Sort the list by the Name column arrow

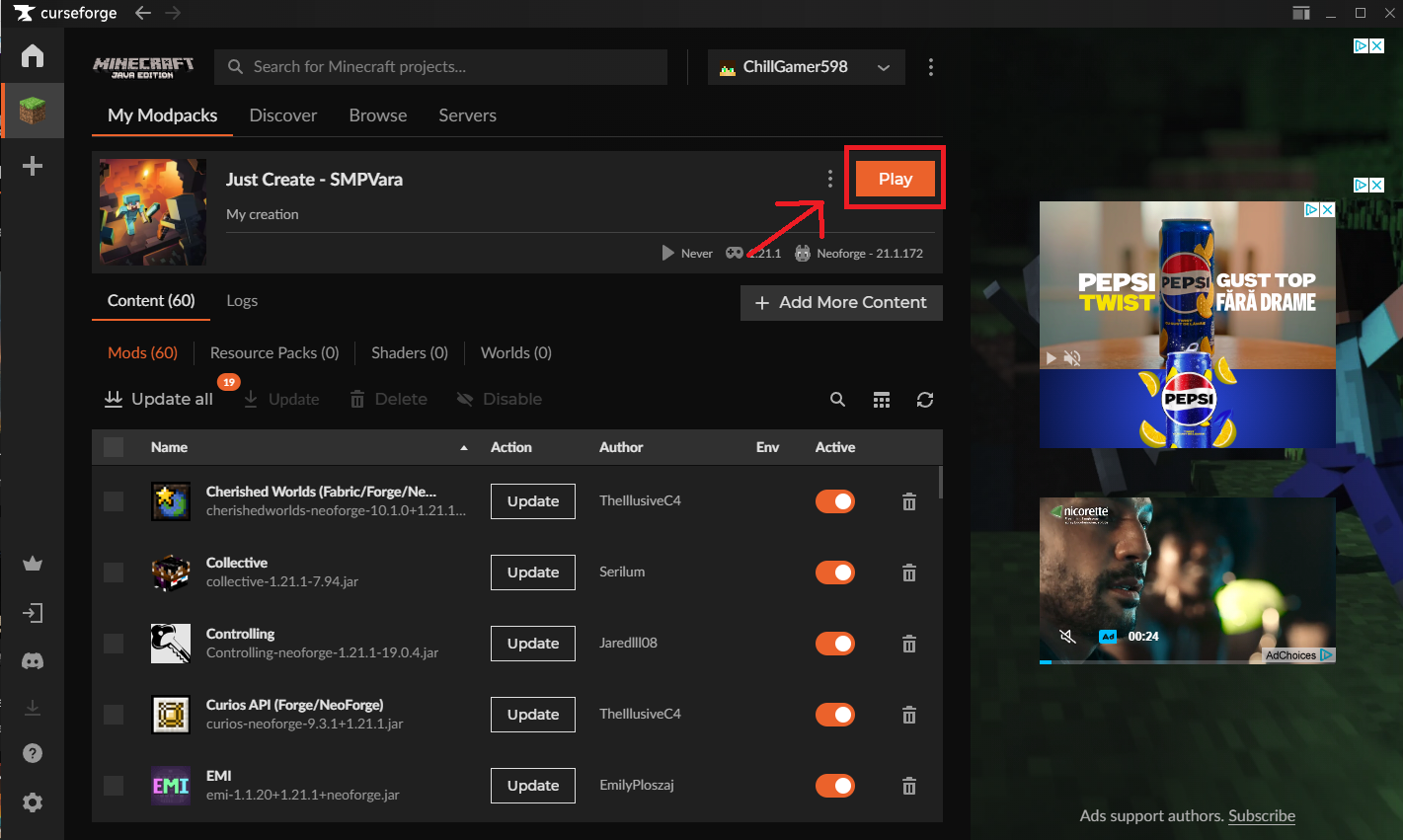pyautogui.click(x=464, y=448)
